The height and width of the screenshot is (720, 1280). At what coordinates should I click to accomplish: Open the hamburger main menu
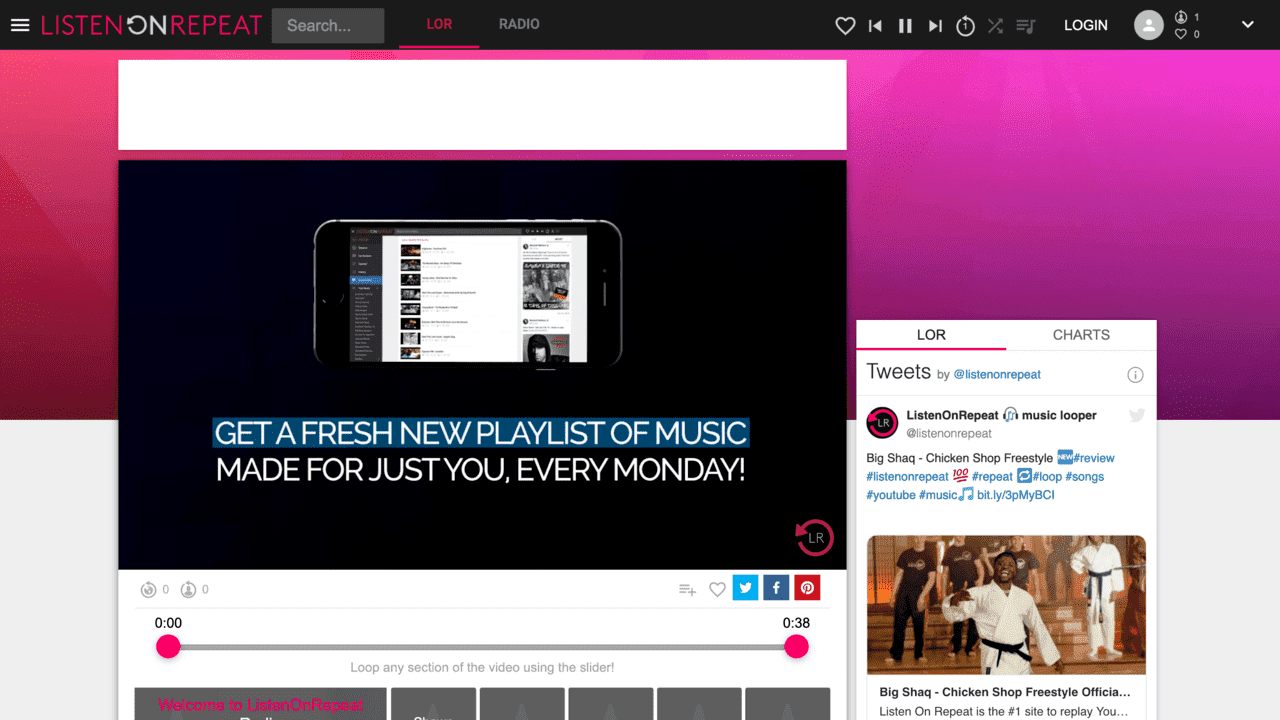coord(20,25)
